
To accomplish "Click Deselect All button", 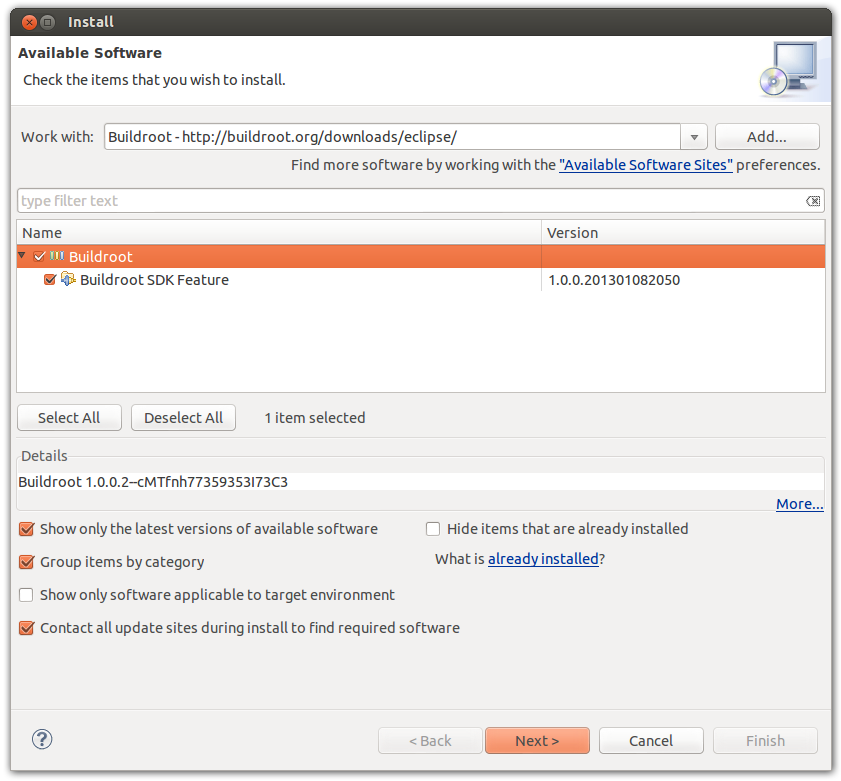I will click(183, 418).
